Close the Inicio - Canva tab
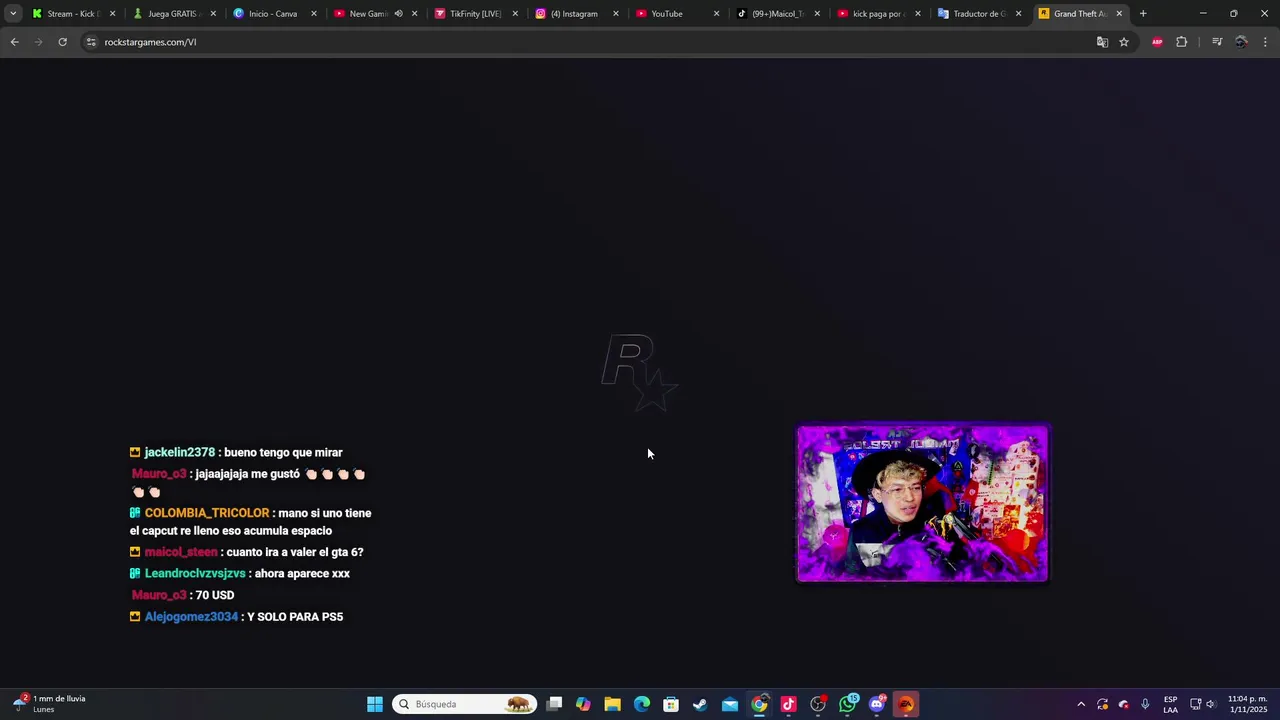Screen dimensions: 1280x720 pyautogui.click(x=313, y=14)
